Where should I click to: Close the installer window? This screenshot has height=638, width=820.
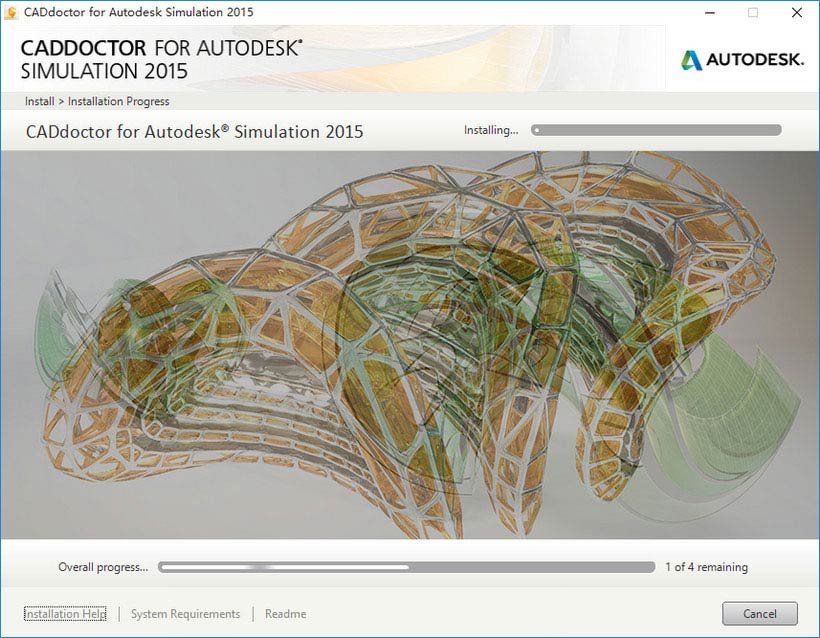(x=797, y=12)
